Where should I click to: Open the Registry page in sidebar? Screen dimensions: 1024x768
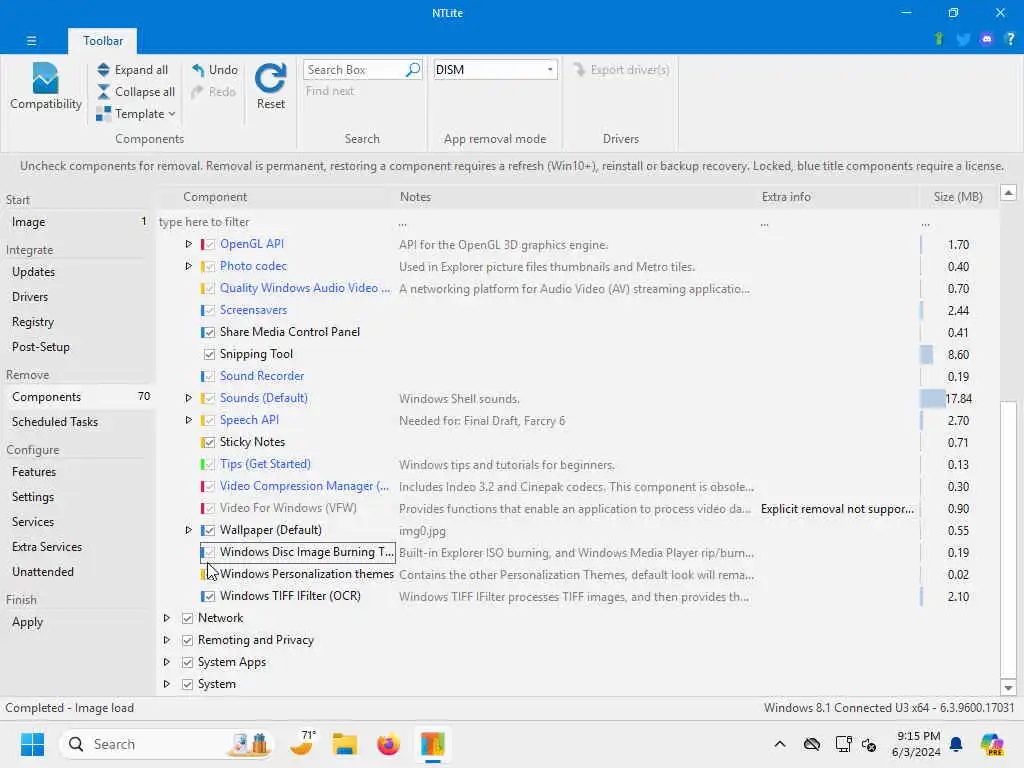(x=33, y=322)
